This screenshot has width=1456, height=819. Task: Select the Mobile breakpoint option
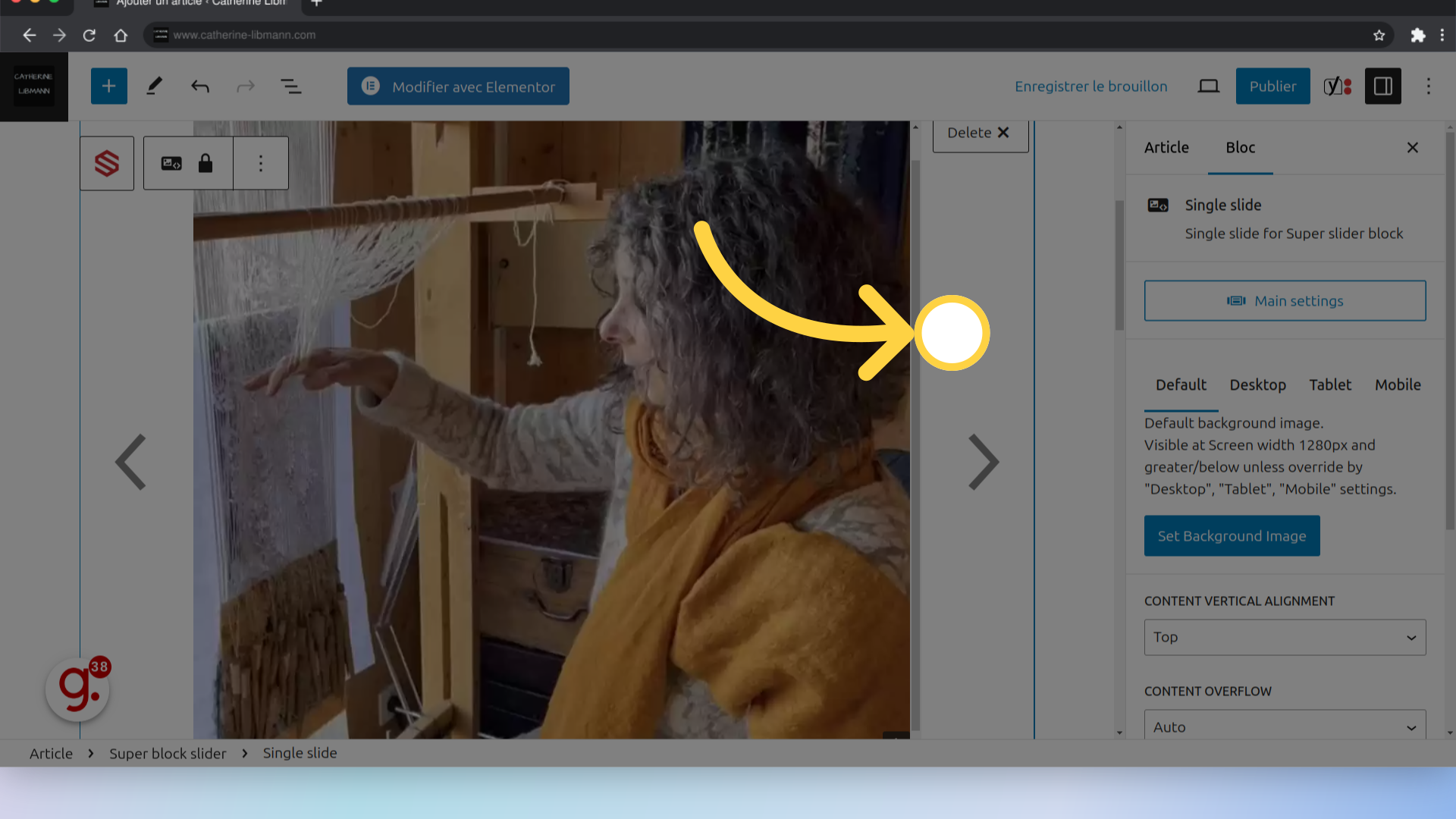coord(1398,384)
